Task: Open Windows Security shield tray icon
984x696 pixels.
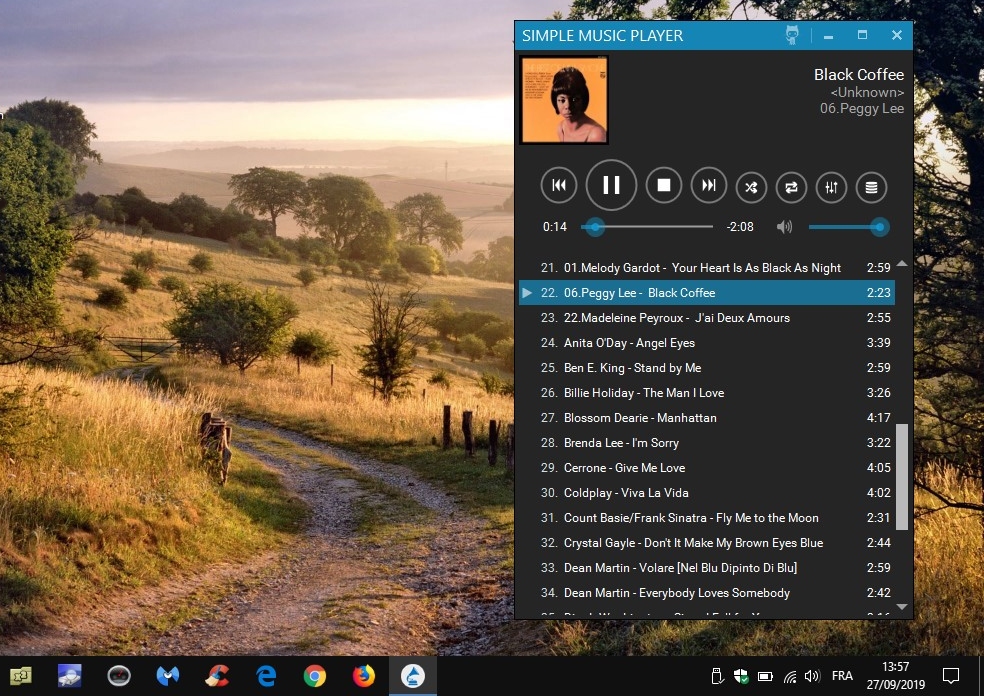Action: coord(741,676)
